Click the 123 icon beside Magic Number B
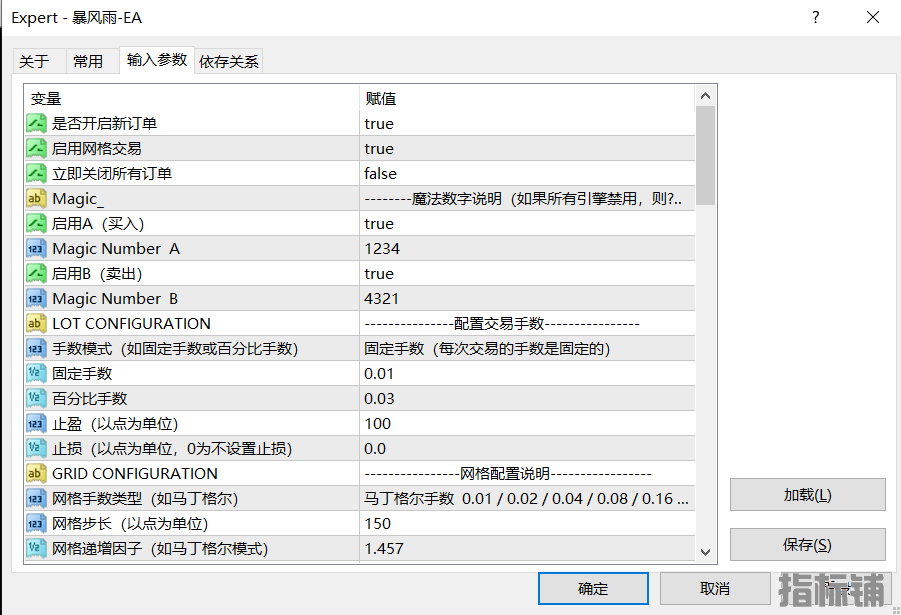901x615 pixels. pyautogui.click(x=36, y=298)
